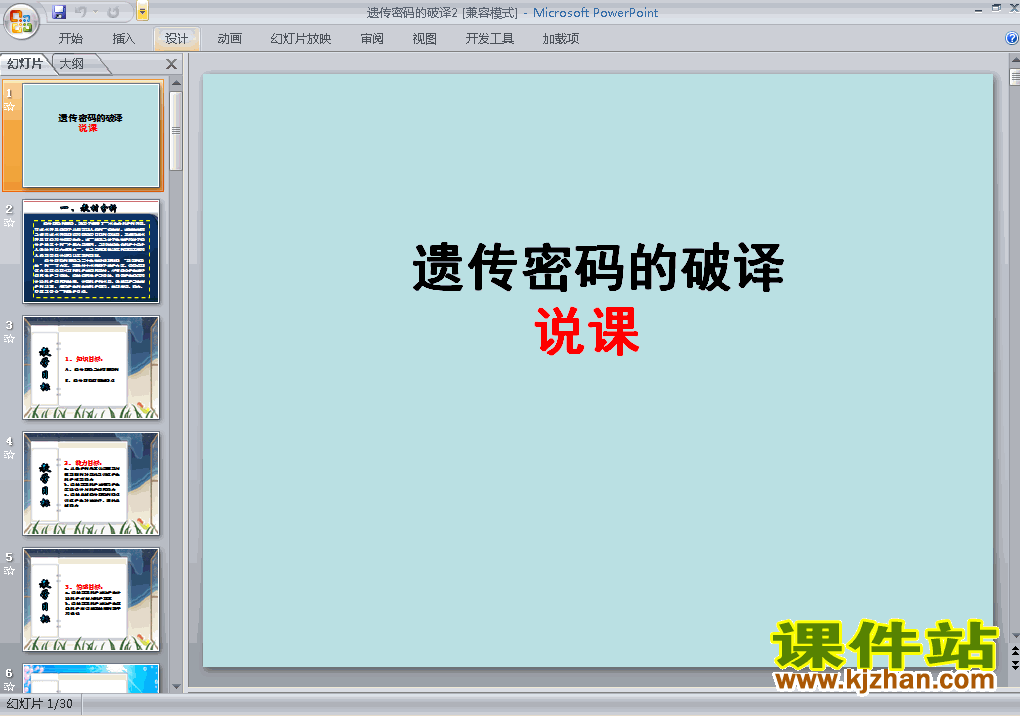Click thumbnail pane scroll up arrow
This screenshot has height=717, width=1020.
(x=176, y=83)
